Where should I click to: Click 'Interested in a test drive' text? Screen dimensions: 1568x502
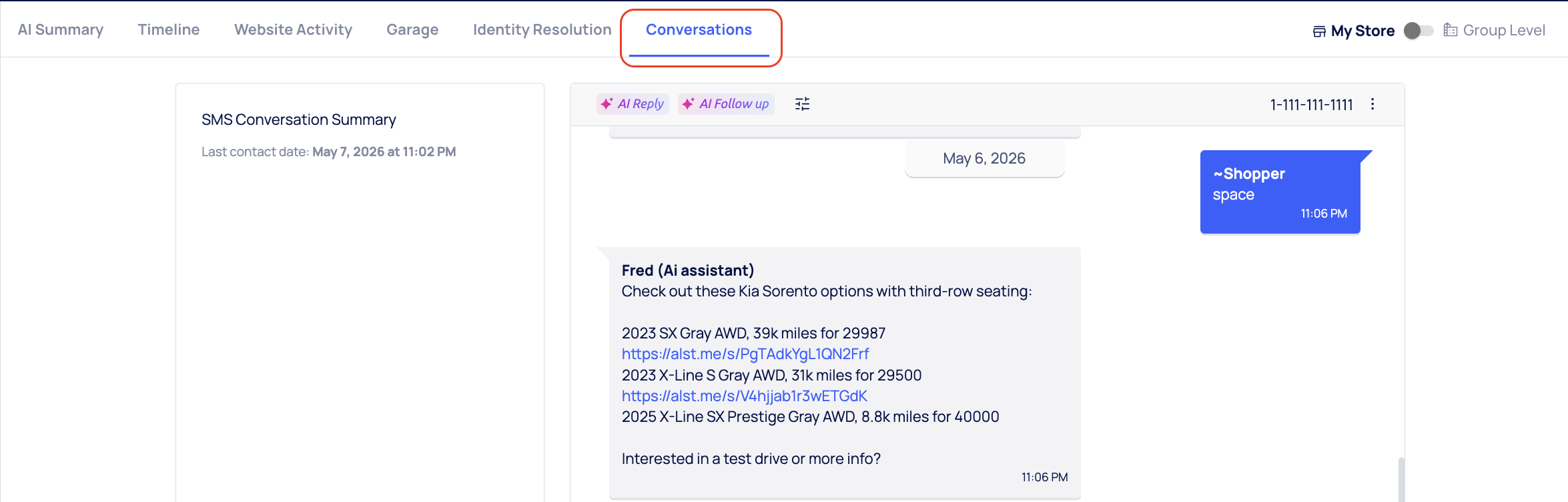[751, 459]
